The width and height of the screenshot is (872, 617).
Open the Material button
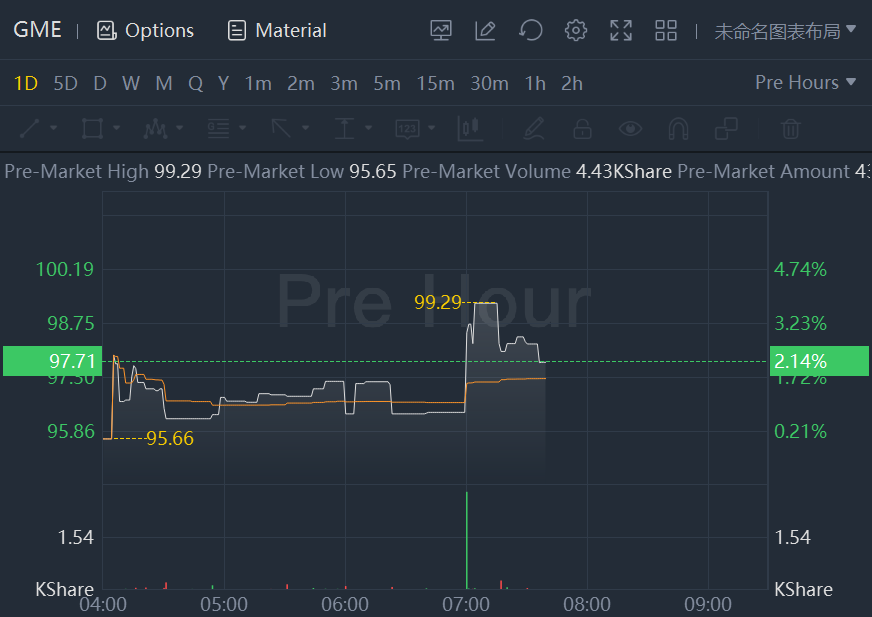pos(277,30)
